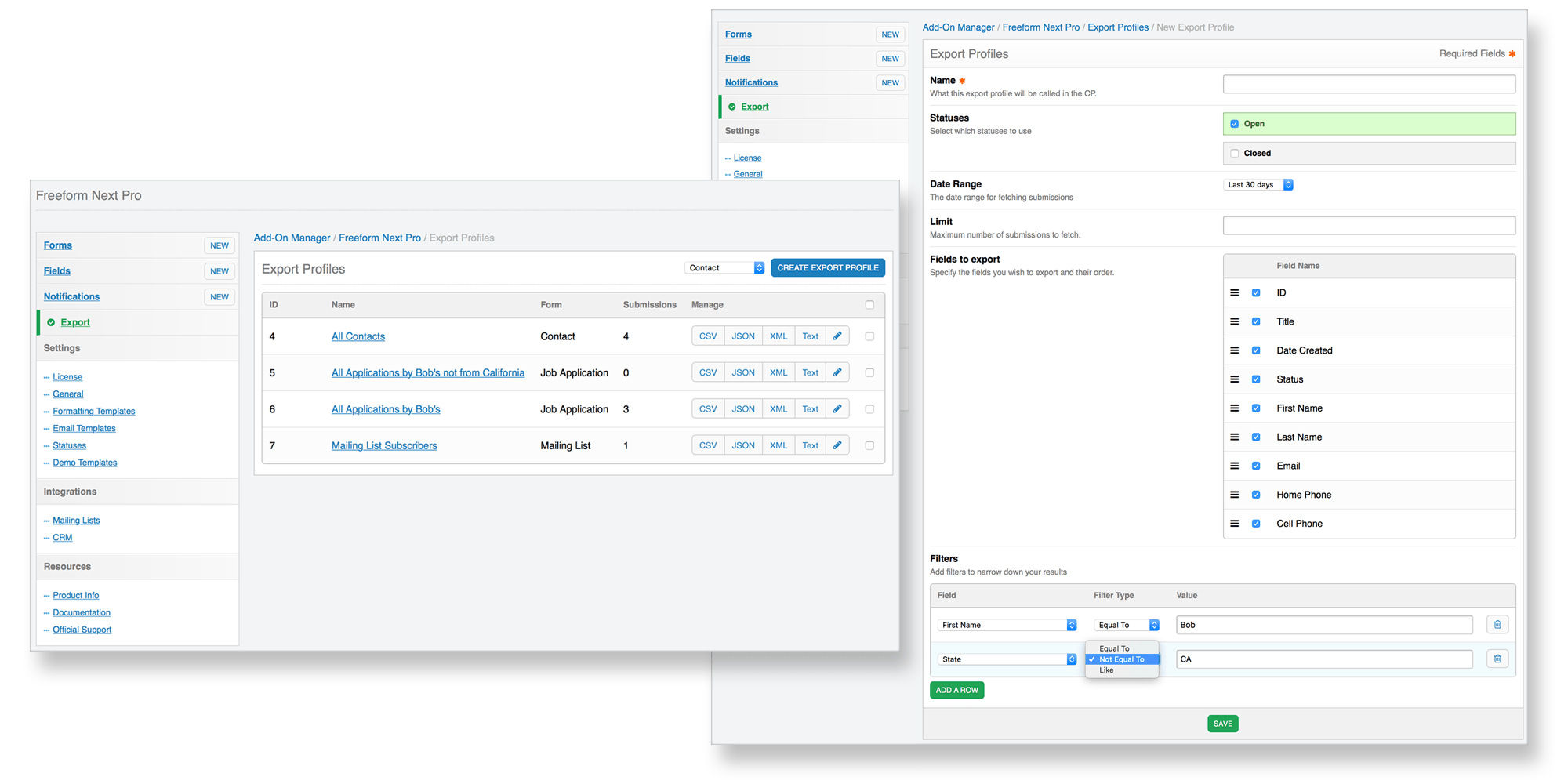
Task: Click the drag handle beside First Name field
Action: pyautogui.click(x=1235, y=408)
